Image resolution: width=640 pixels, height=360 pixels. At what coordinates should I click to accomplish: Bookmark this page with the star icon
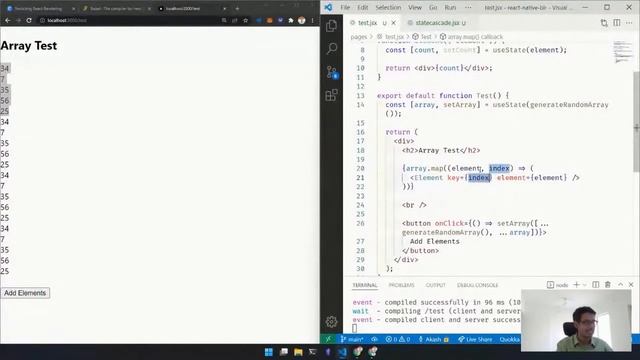point(245,20)
